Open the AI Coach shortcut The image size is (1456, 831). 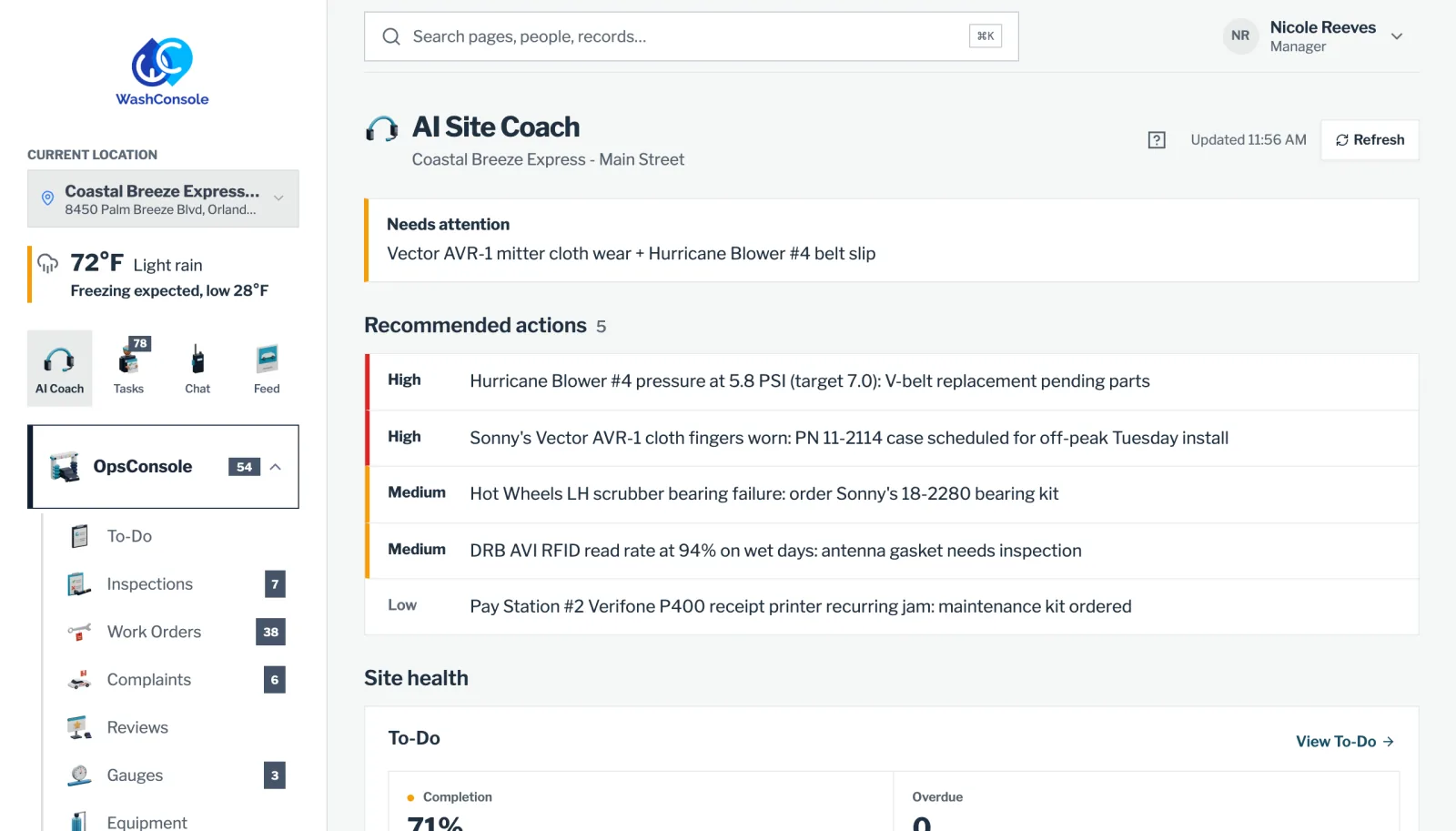(x=60, y=368)
